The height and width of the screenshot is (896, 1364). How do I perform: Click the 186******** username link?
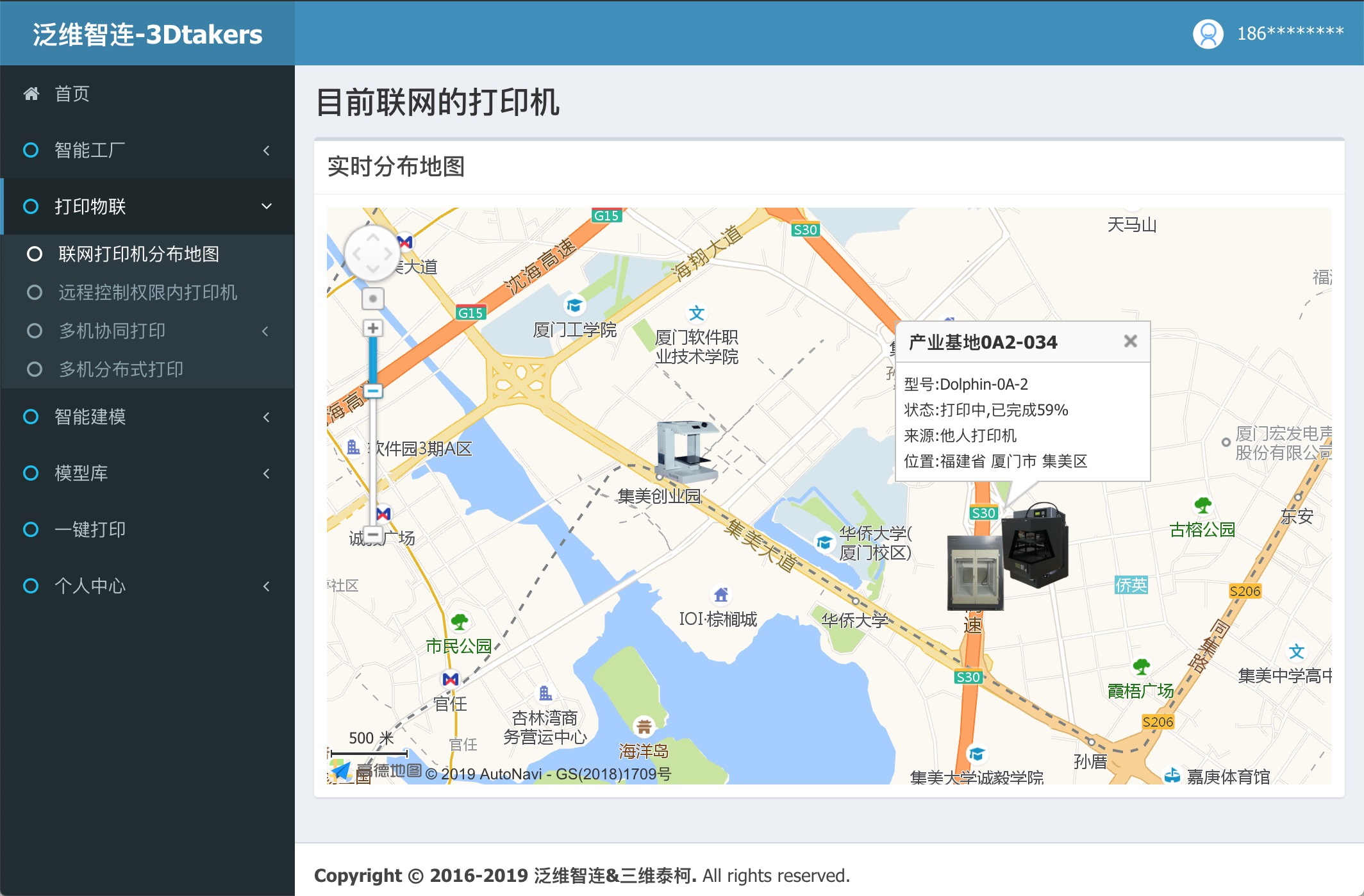pos(1290,33)
